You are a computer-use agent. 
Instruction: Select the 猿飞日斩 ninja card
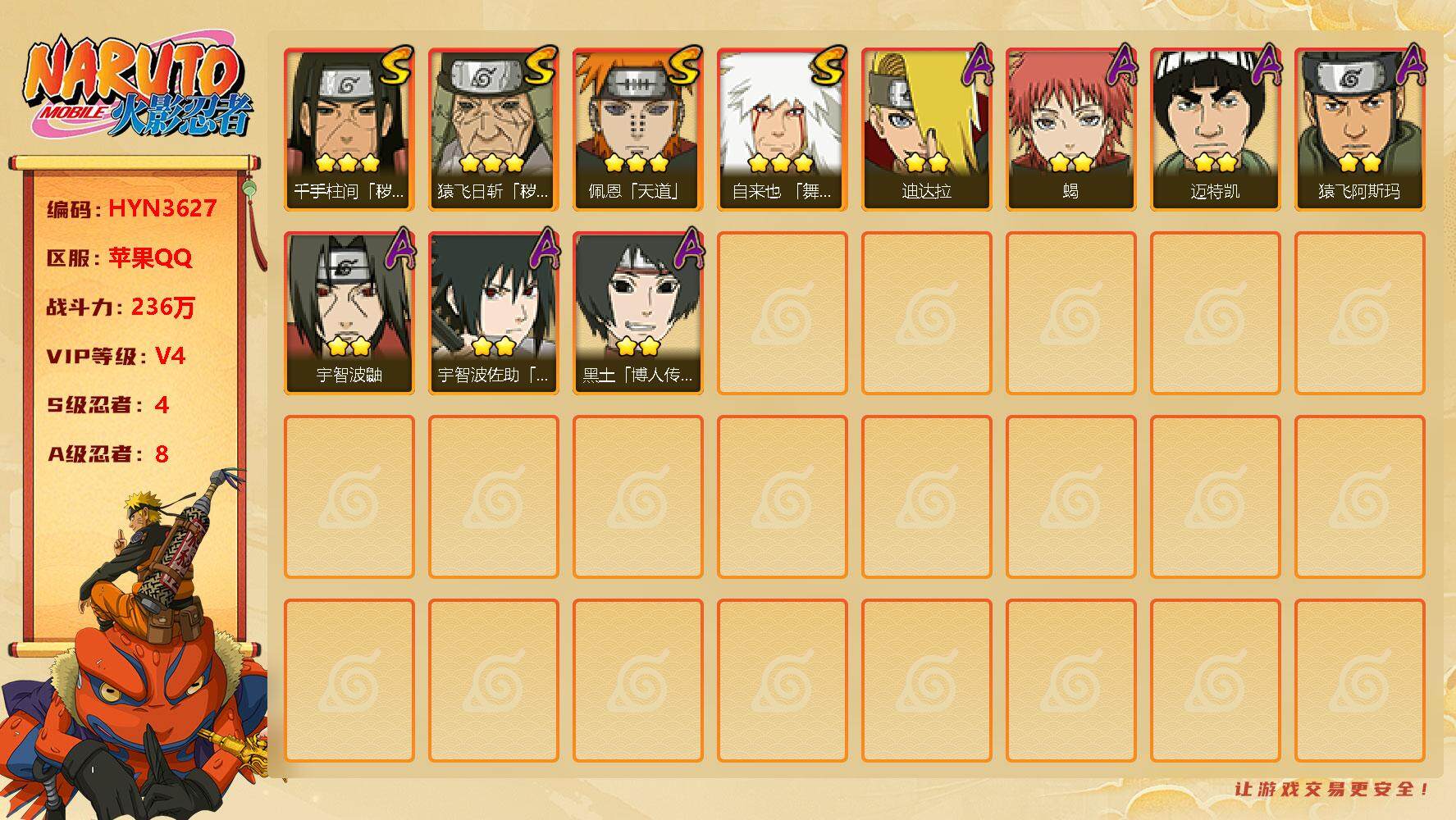pos(494,130)
